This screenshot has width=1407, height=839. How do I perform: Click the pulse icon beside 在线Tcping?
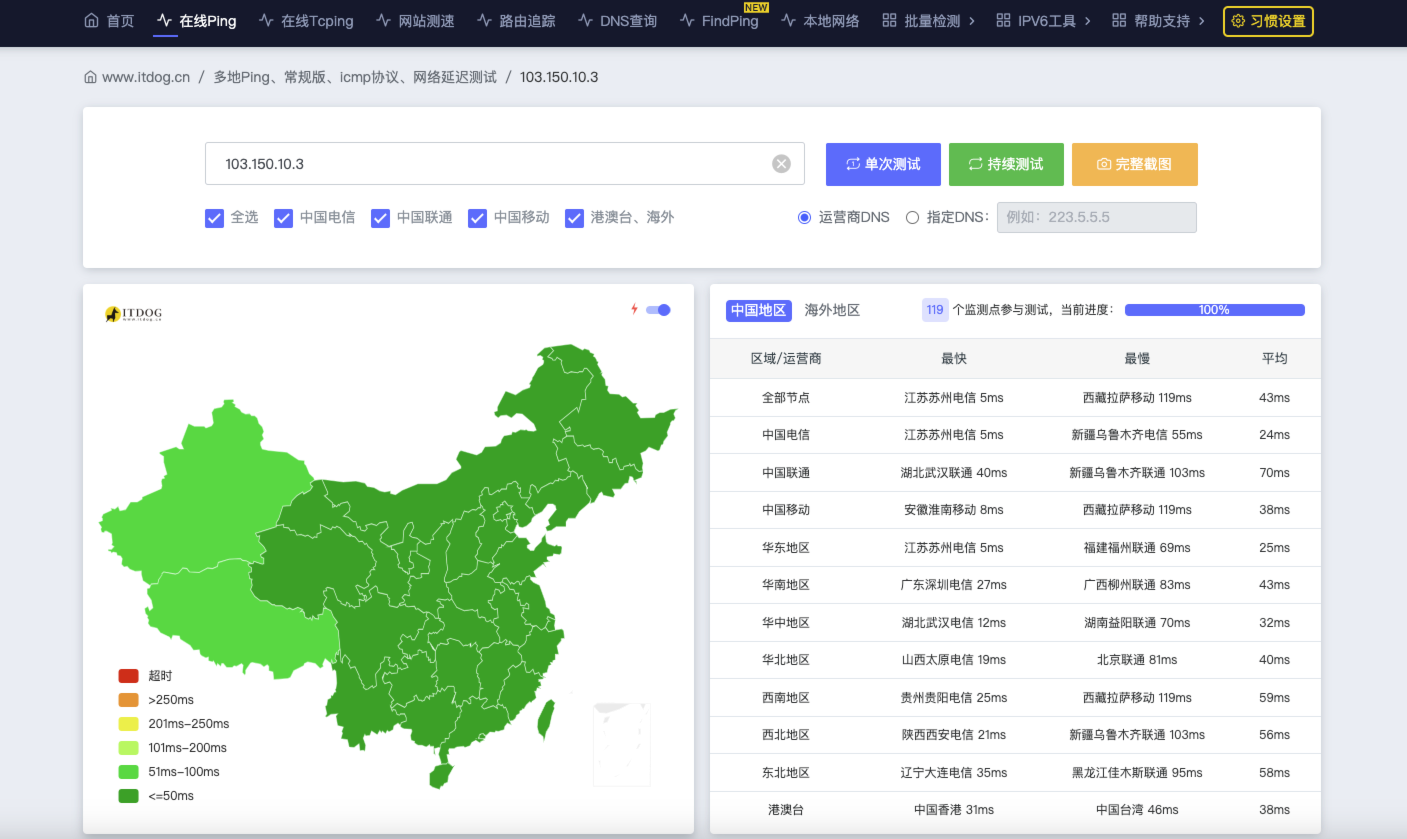pyautogui.click(x=266, y=20)
